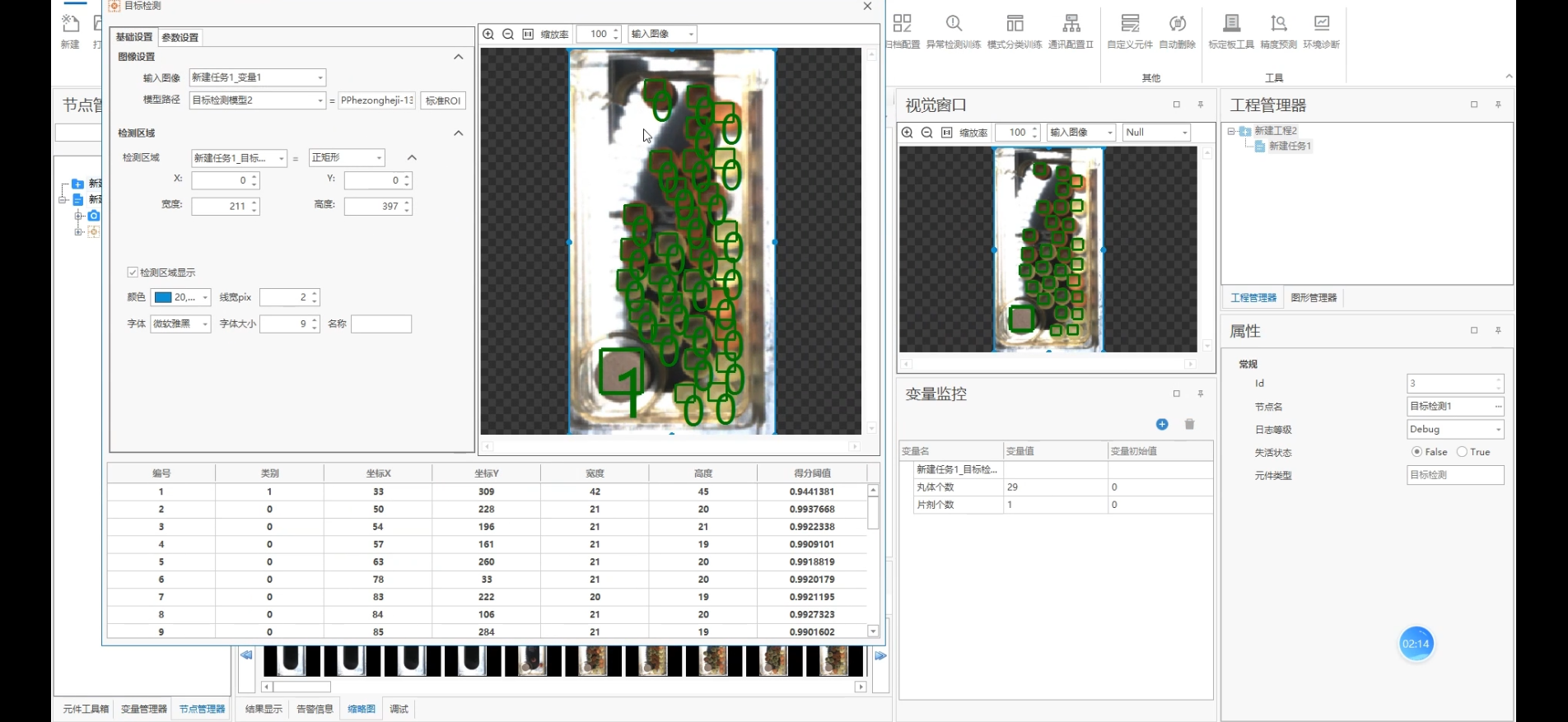Open the 告警信息 tab
The height and width of the screenshot is (722, 1568).
coord(315,709)
